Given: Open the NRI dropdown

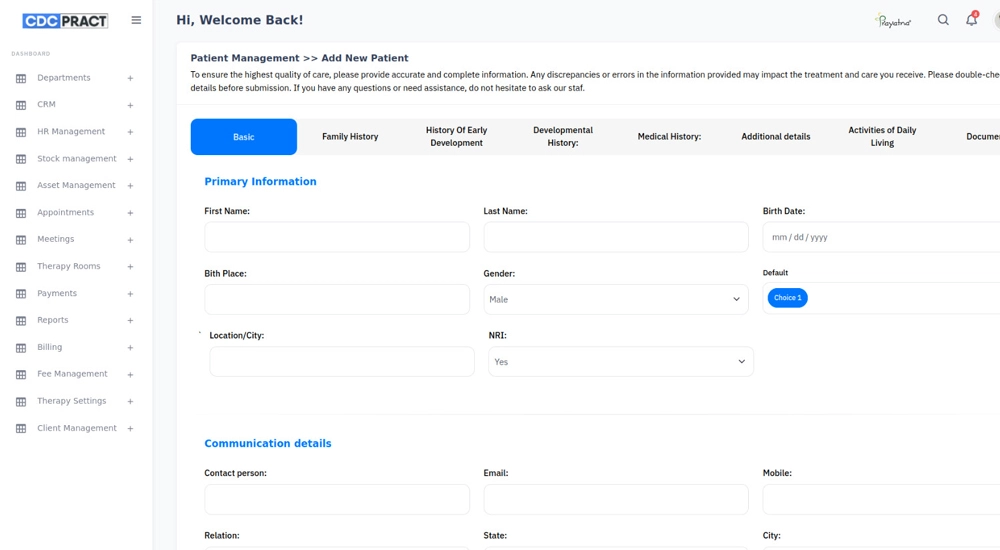Looking at the screenshot, I should pos(620,362).
